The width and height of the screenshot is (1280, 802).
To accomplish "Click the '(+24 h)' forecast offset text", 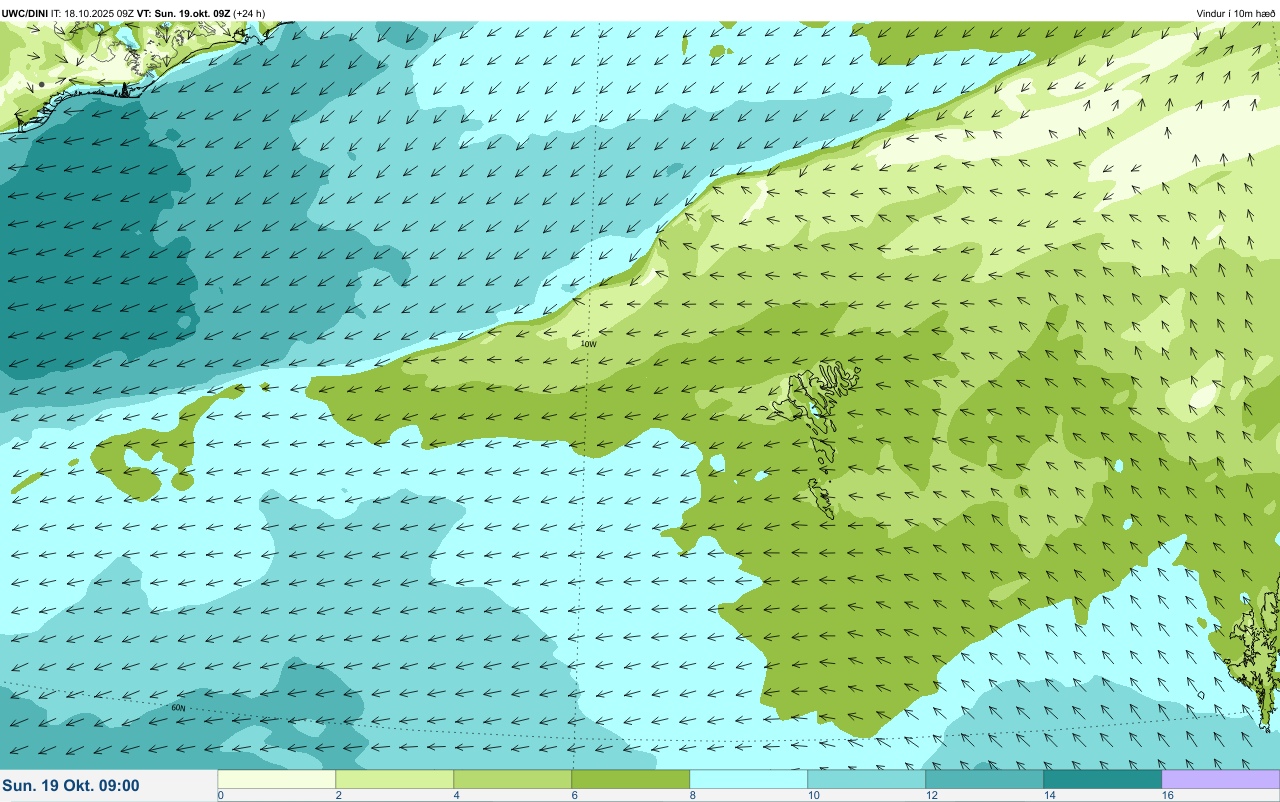I will point(250,14).
